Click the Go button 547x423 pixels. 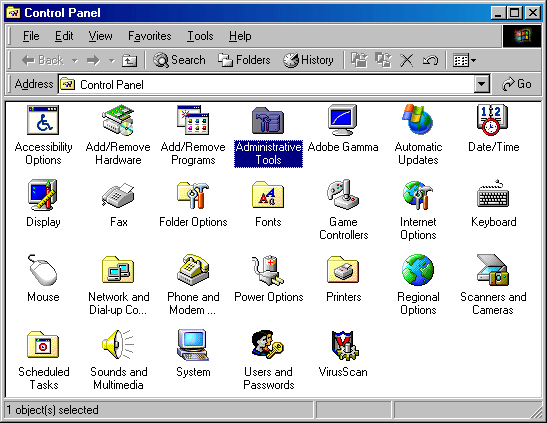[x=516, y=84]
